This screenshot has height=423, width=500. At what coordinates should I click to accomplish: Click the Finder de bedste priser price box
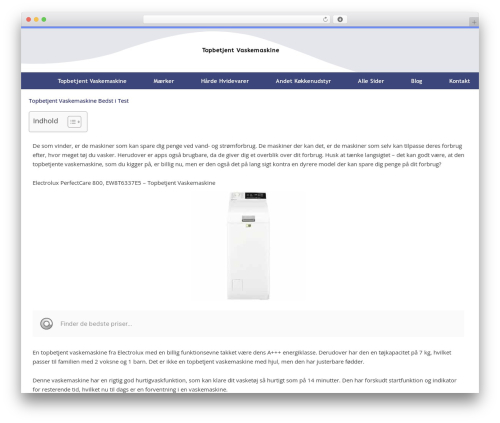248,323
